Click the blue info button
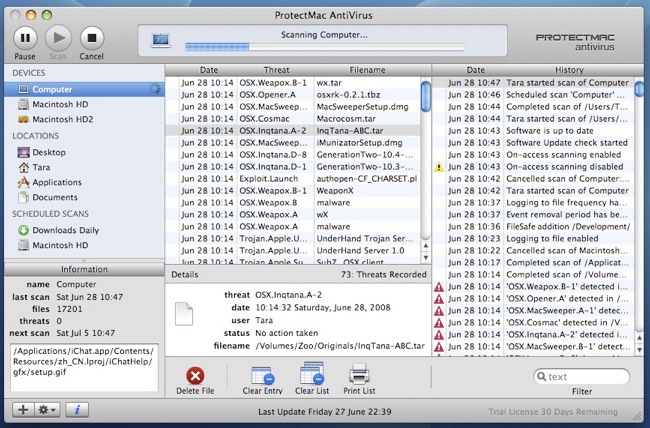The width and height of the screenshot is (650, 428). 79,410
